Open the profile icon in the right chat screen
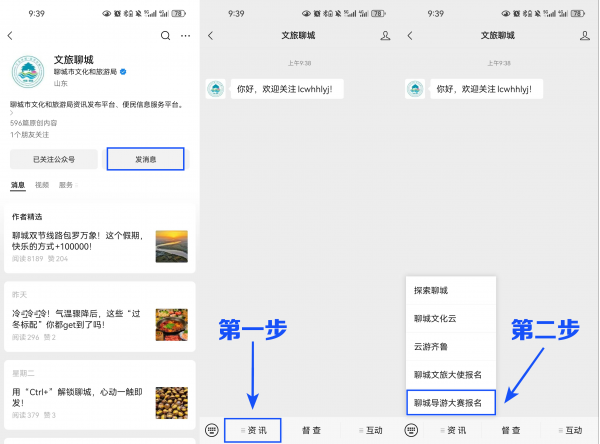The width and height of the screenshot is (600, 444). (585, 36)
